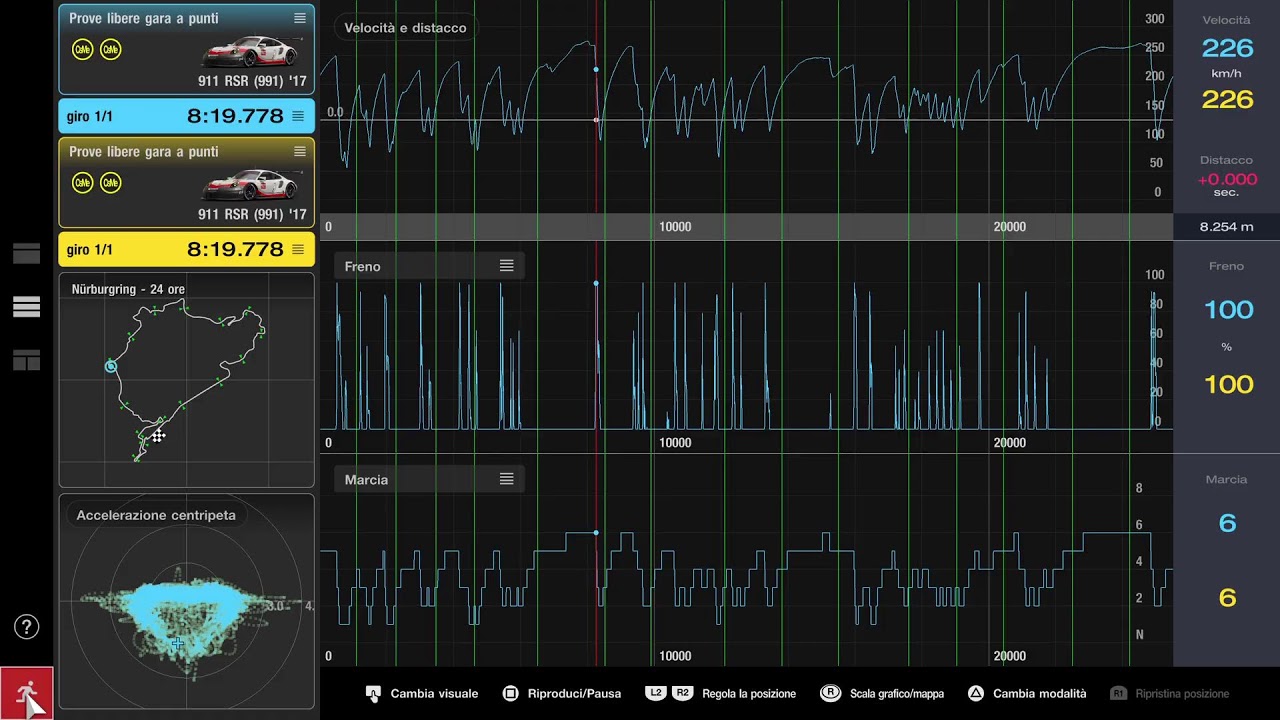Click the Cambia visuale label
Viewport: 1280px width, 720px height.
(x=434, y=693)
